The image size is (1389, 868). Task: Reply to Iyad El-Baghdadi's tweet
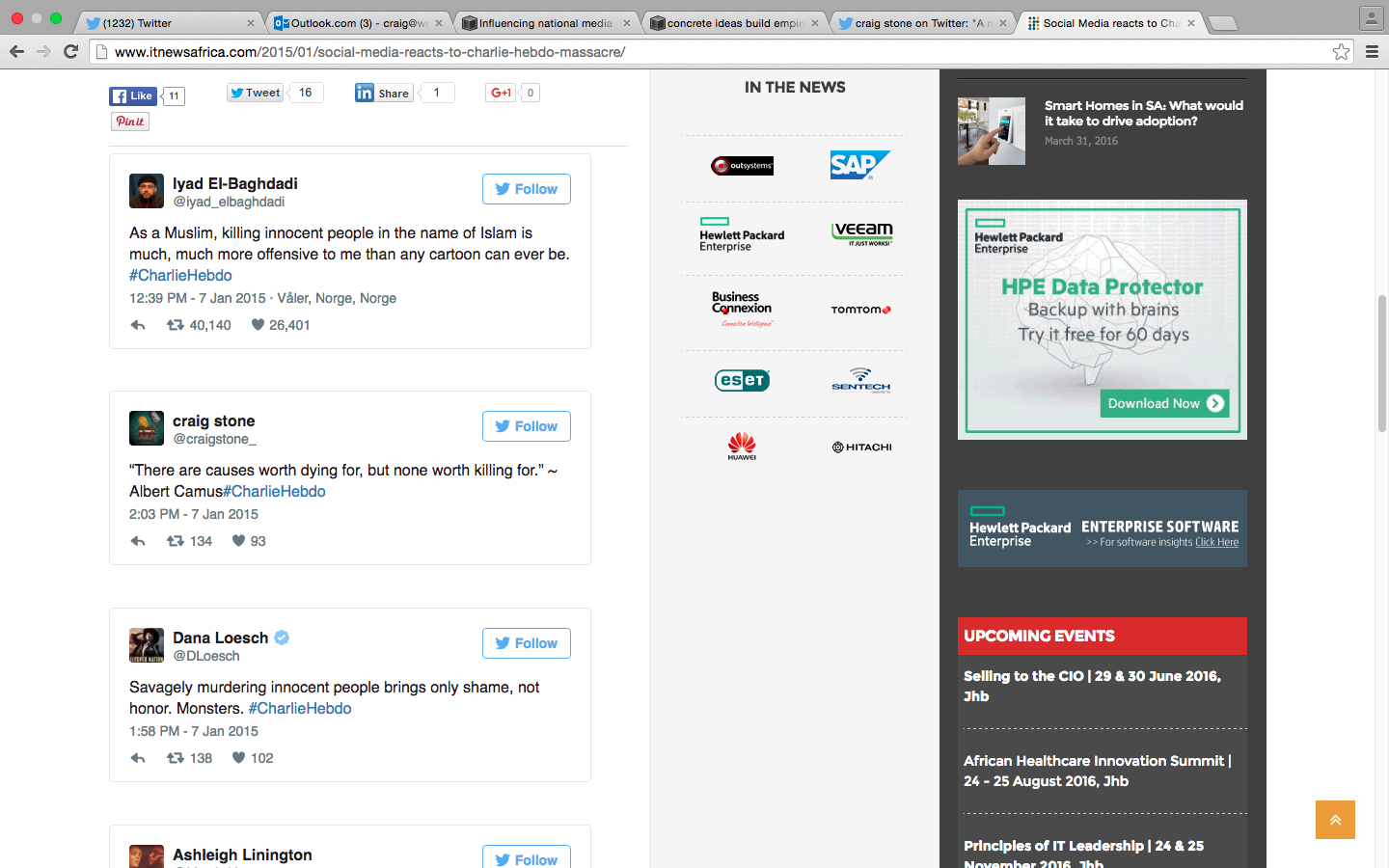coord(138,325)
